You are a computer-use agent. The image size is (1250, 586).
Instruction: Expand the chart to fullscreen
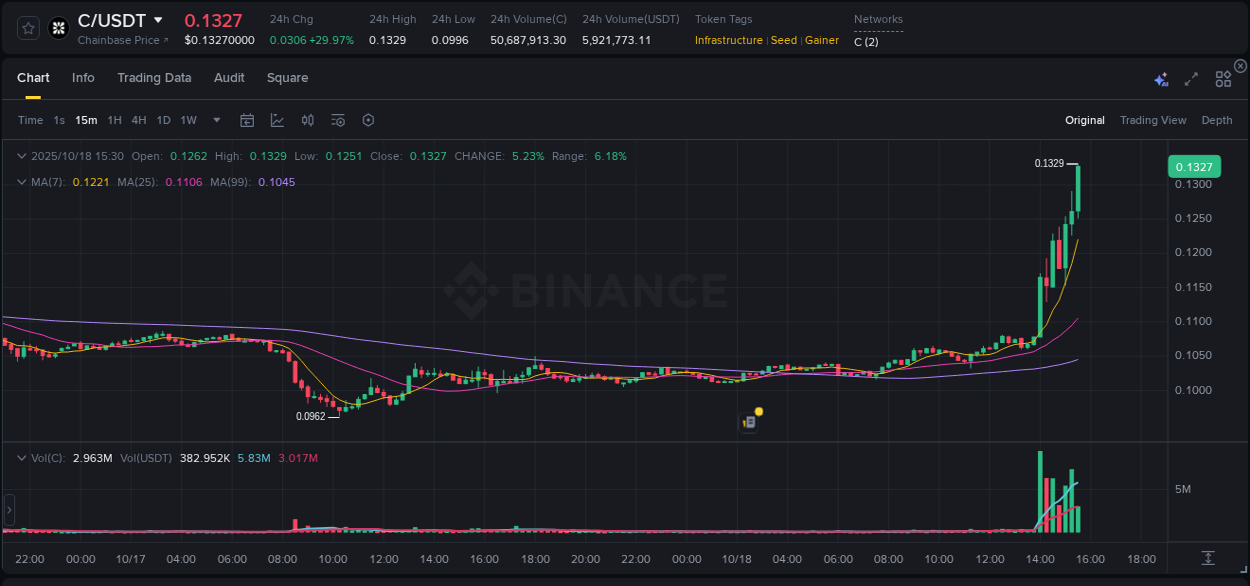pyautogui.click(x=1190, y=77)
